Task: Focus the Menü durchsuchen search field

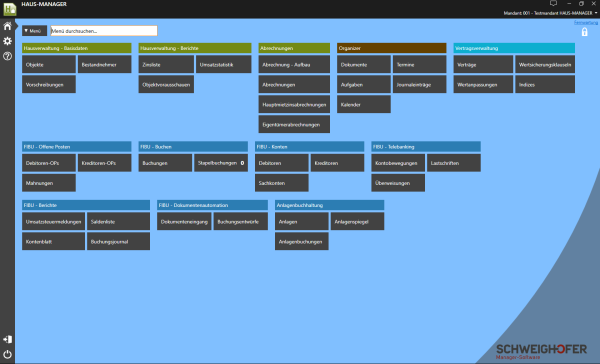Action: coord(104,31)
